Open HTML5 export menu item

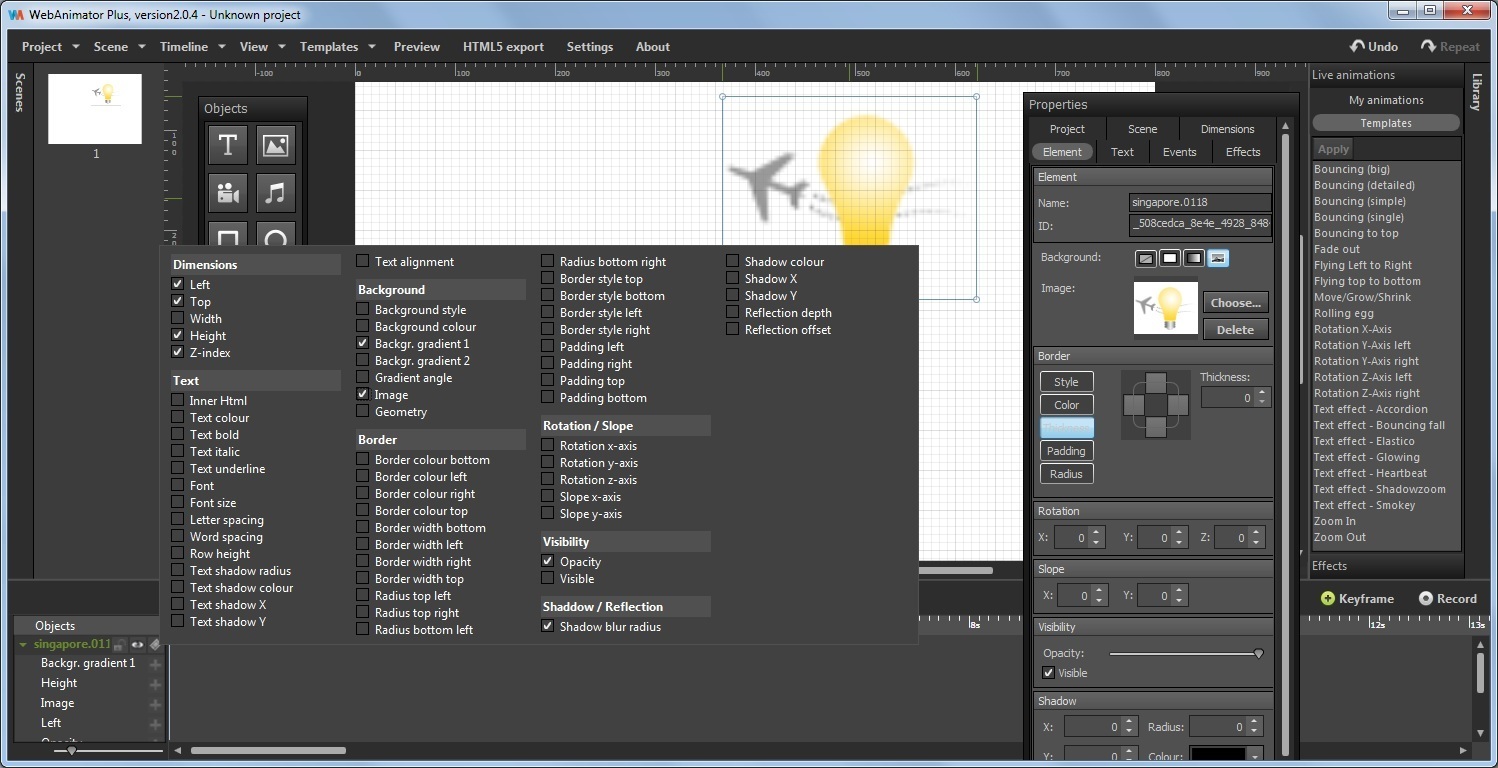[x=503, y=46]
